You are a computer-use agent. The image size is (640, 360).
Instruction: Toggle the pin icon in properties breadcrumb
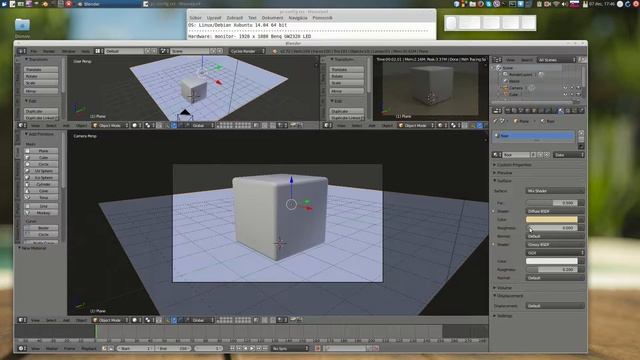click(x=496, y=121)
